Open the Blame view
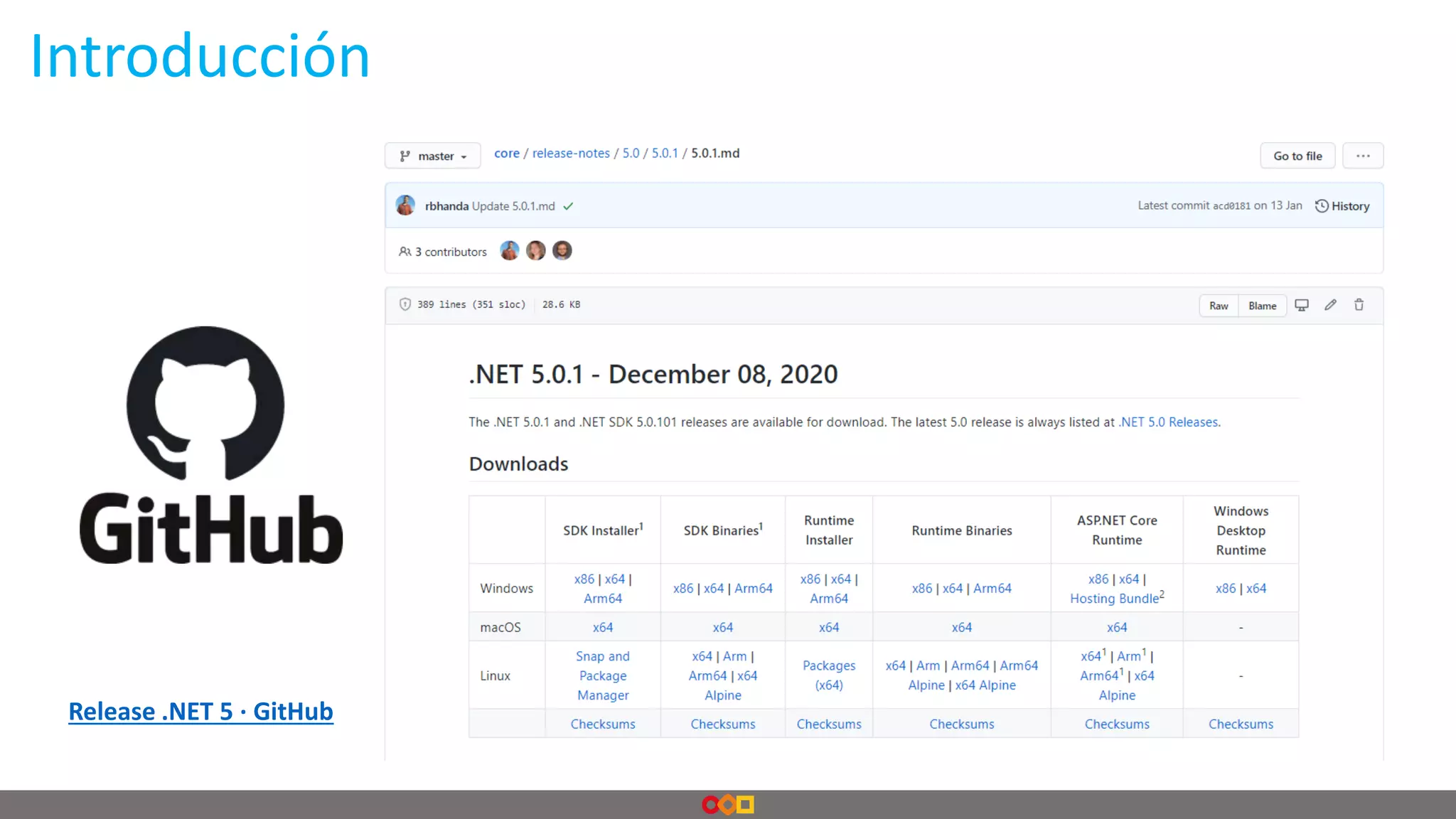 [x=1262, y=306]
